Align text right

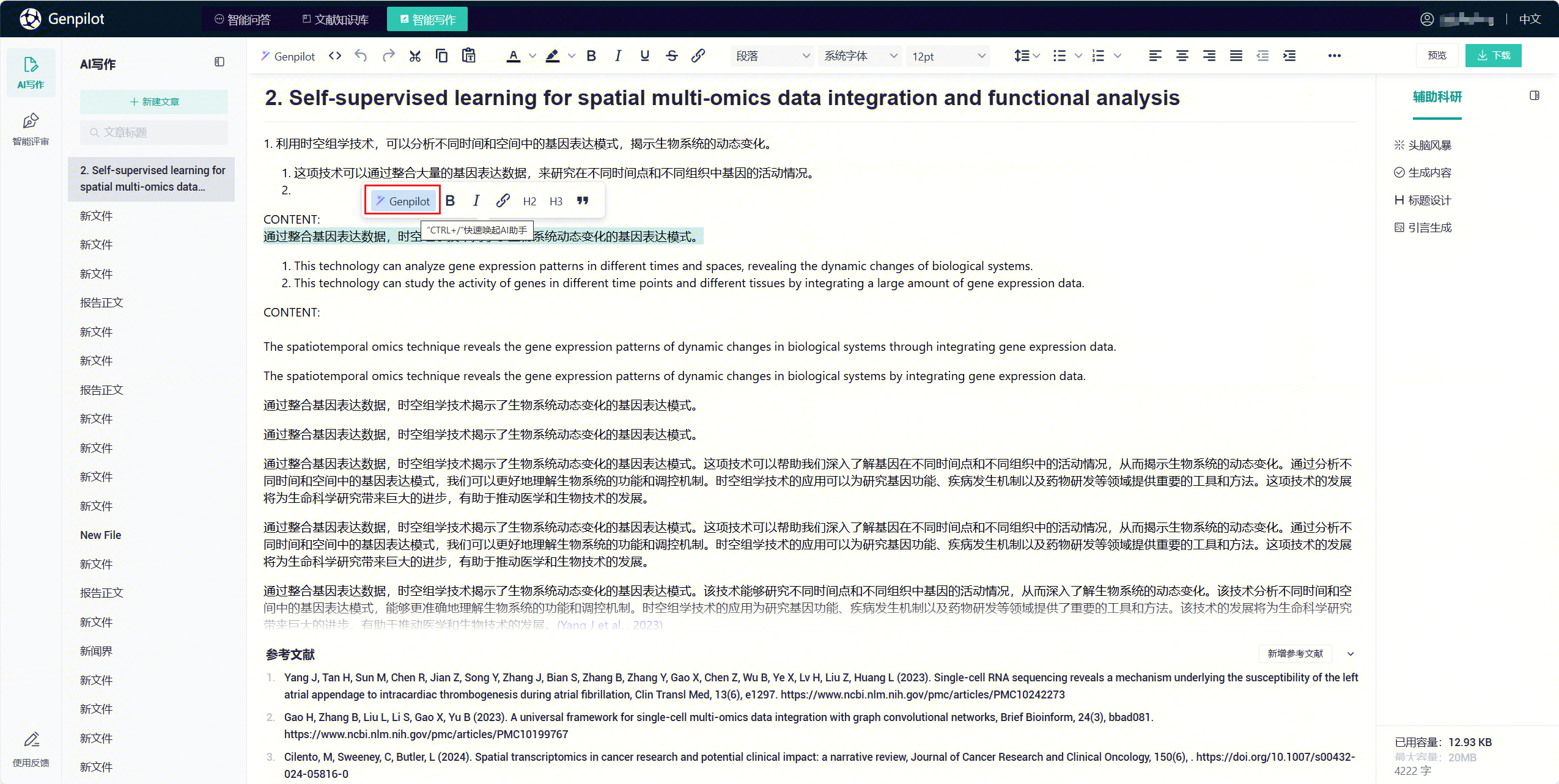coord(1209,56)
